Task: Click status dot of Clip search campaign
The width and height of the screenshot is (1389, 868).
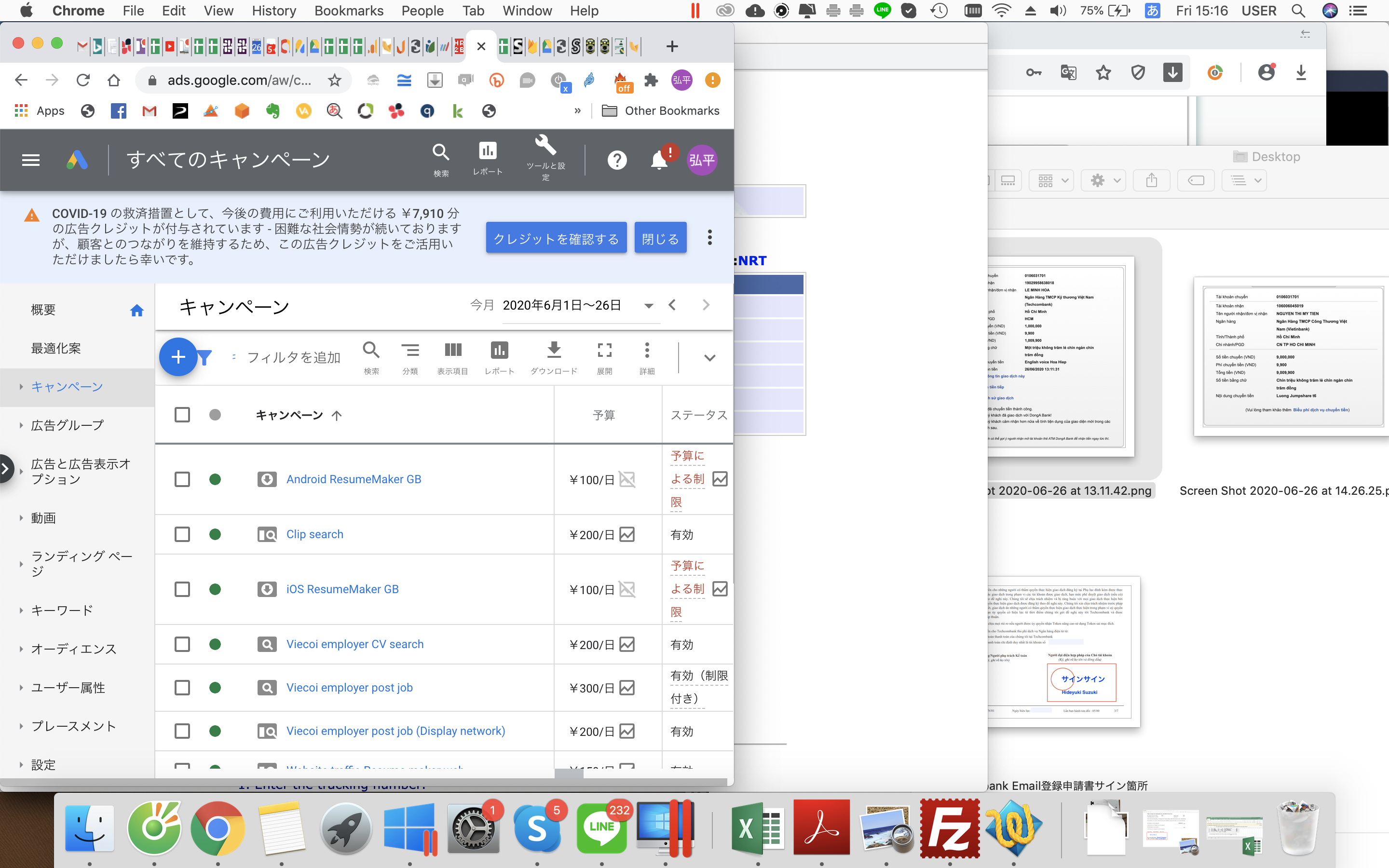Action: [x=215, y=534]
